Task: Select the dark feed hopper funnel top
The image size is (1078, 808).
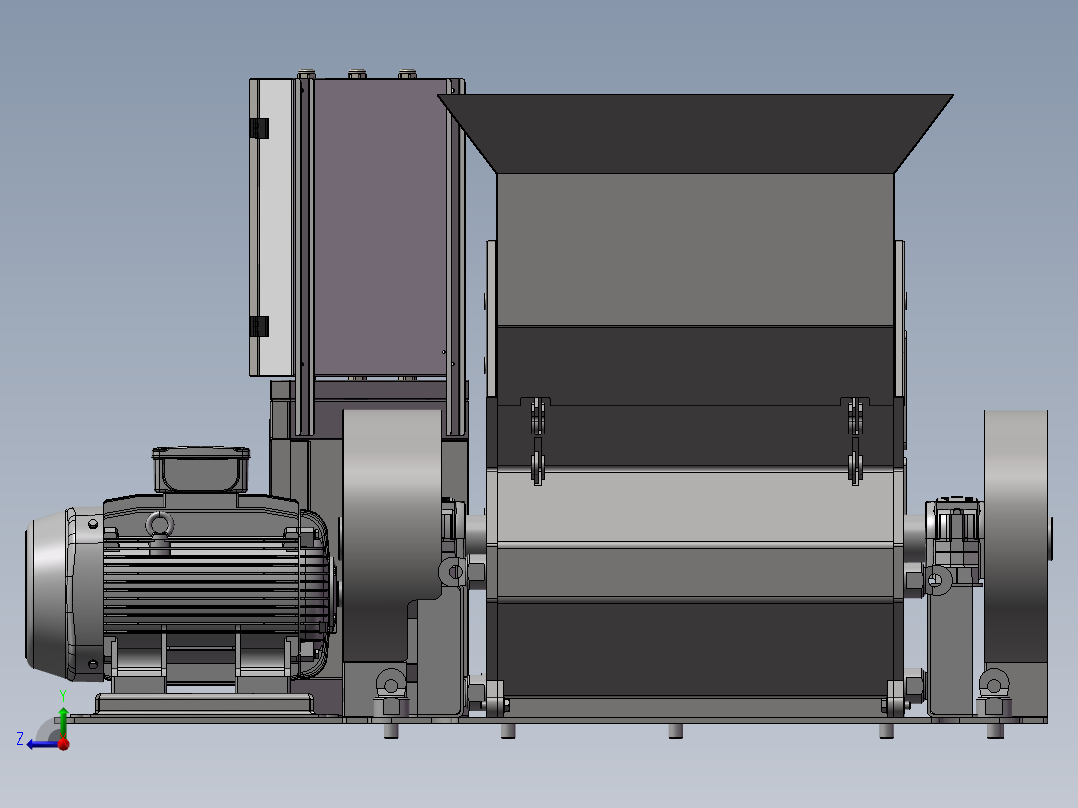Action: coord(695,133)
